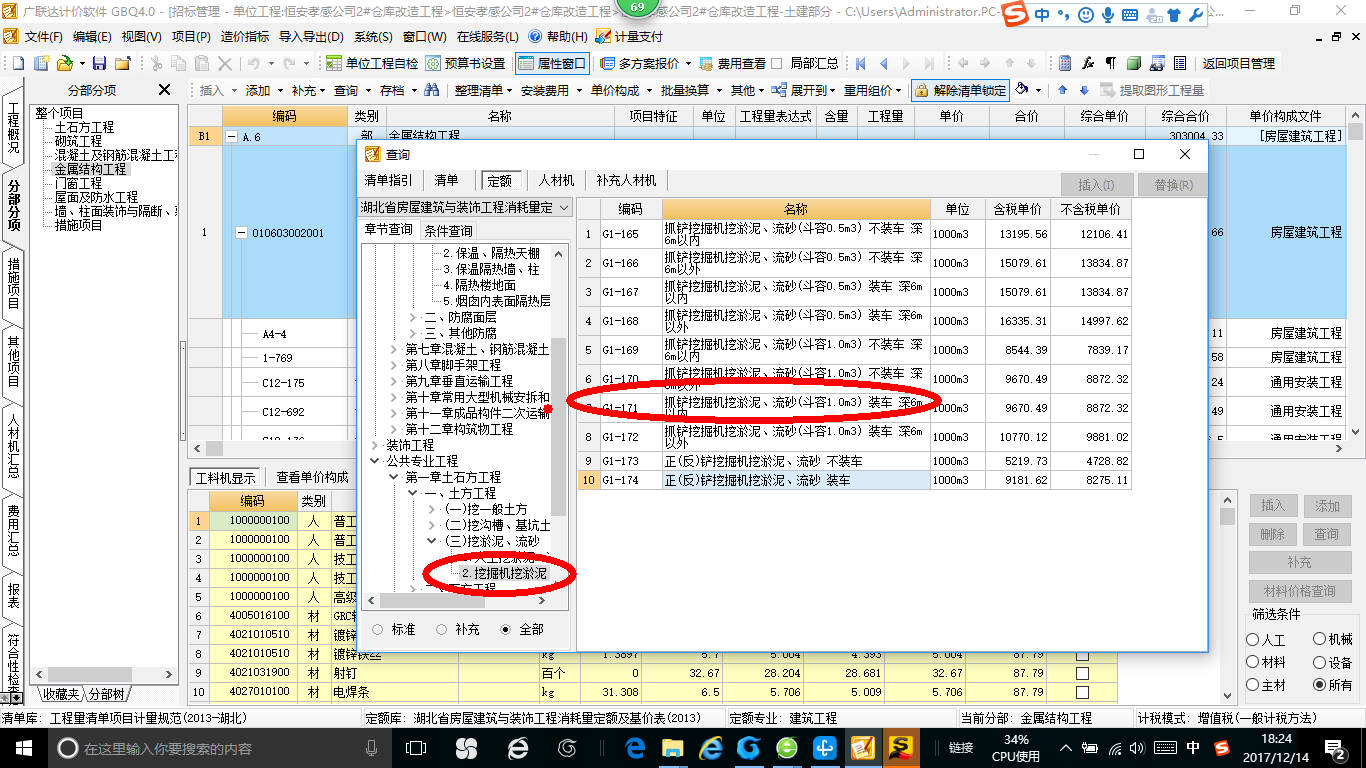This screenshot has height=768, width=1366.
Task: Switch to 查看单价构成 tab
Action: pyautogui.click(x=313, y=477)
